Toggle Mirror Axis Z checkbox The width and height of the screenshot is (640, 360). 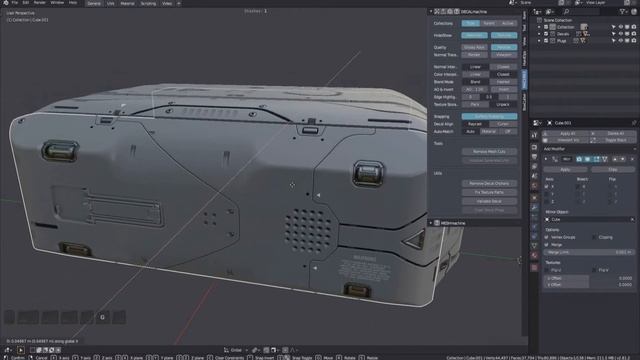tap(547, 202)
